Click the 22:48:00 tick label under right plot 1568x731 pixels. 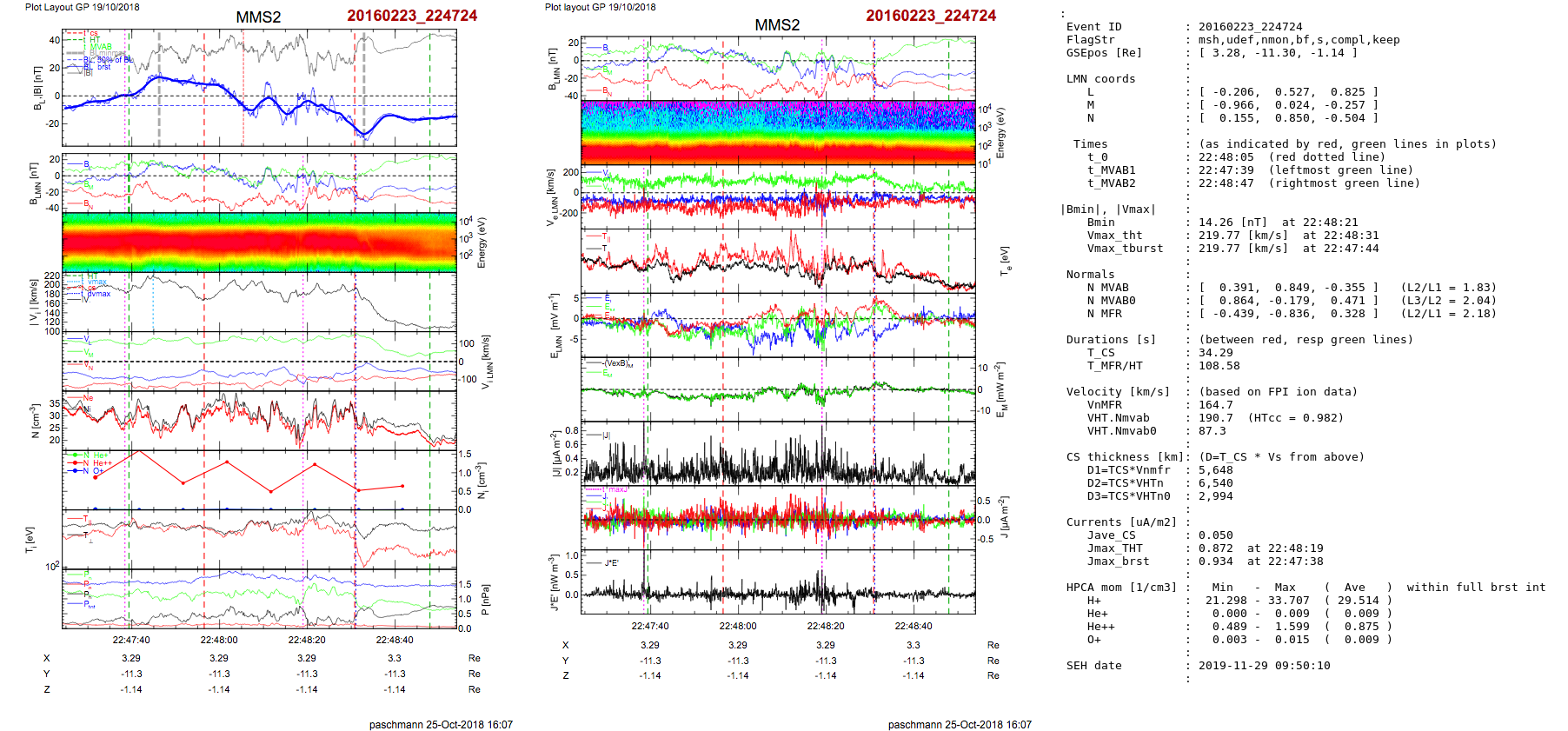[x=738, y=626]
